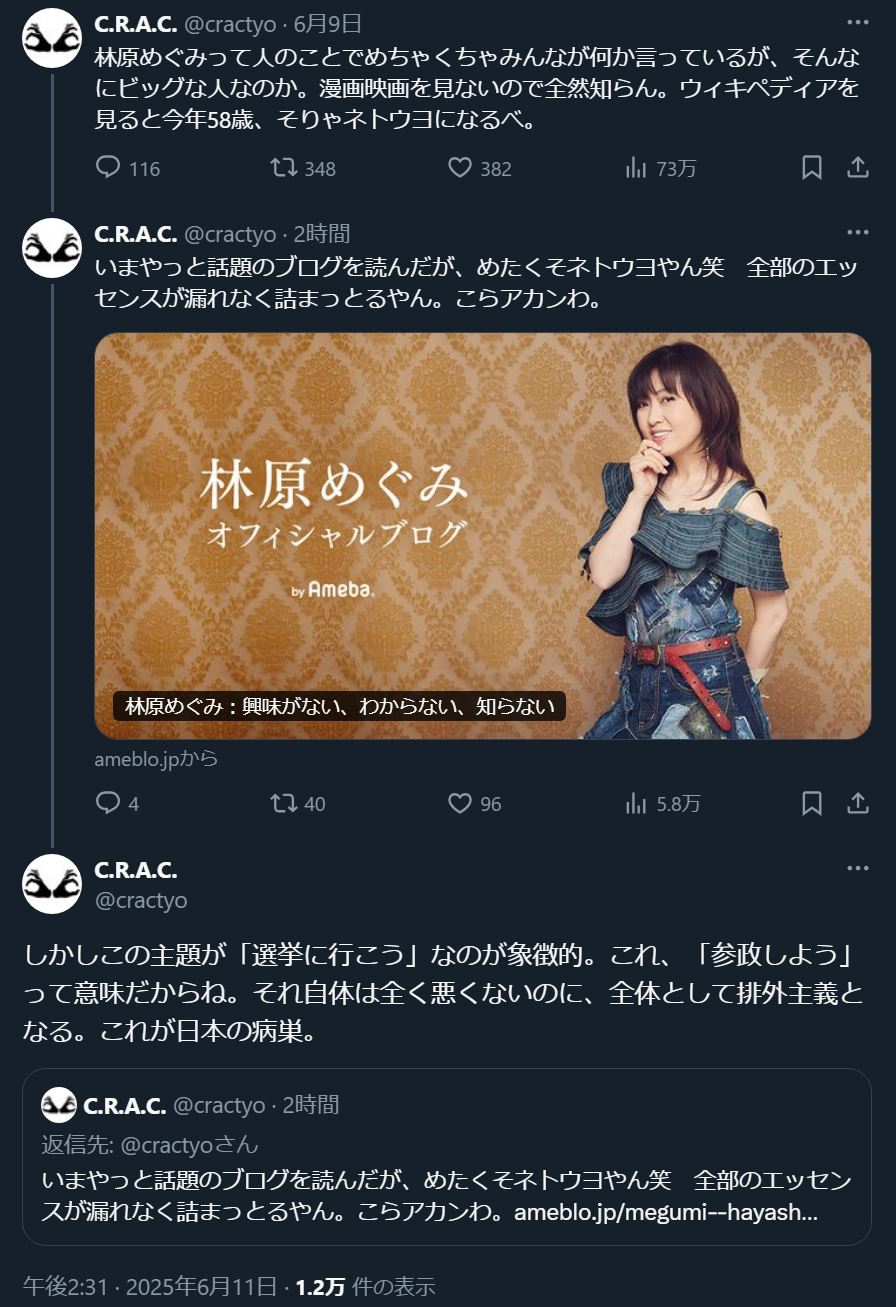View analytics showing 5.8万 views

[x=636, y=803]
